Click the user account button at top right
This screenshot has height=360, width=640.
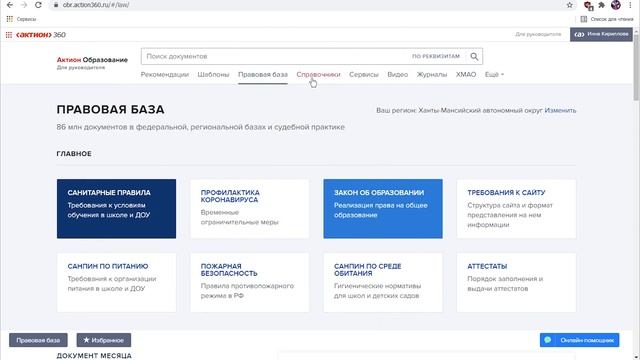[601, 34]
